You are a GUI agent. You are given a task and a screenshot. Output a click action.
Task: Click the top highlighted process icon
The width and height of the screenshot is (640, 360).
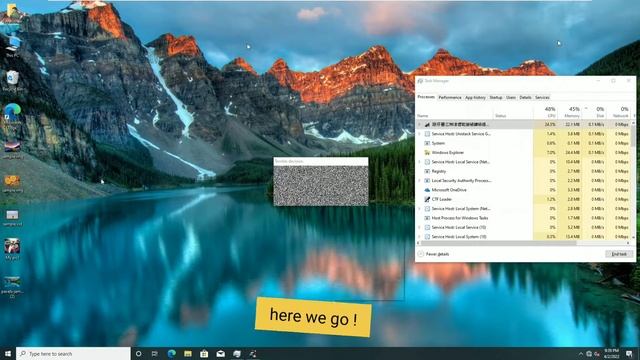coord(427,124)
